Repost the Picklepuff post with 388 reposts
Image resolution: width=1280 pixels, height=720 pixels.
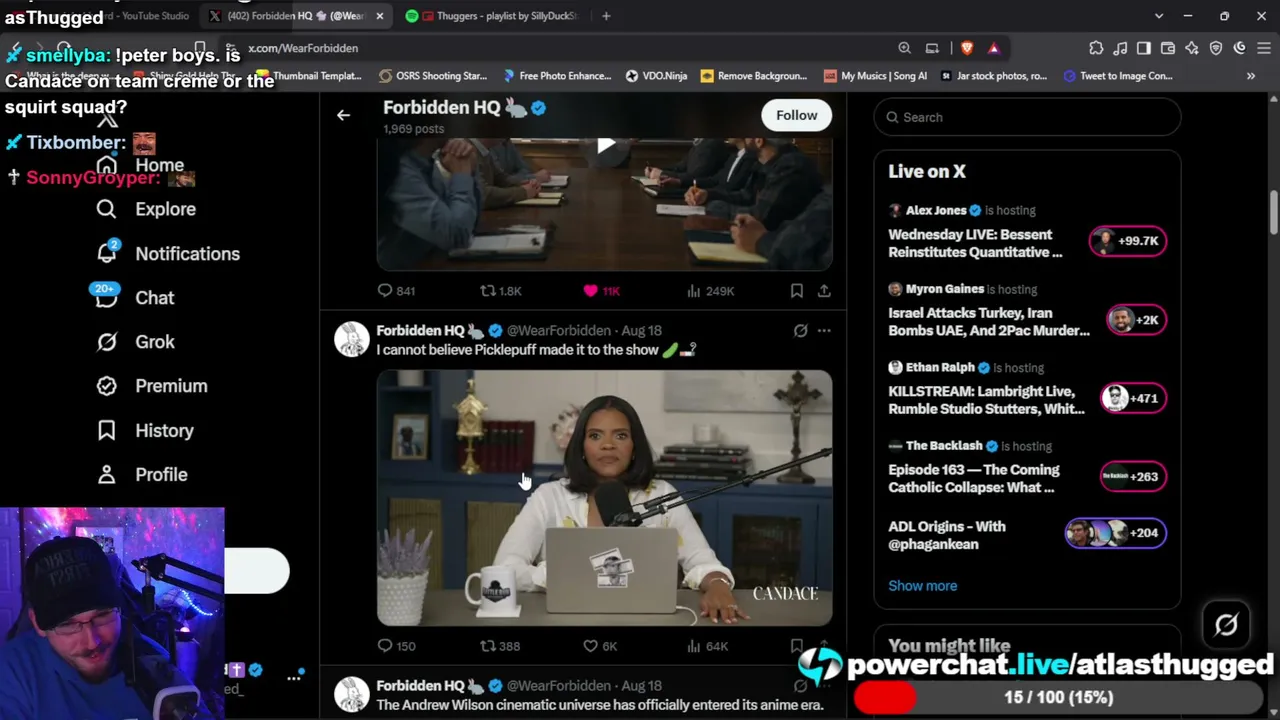pyautogui.click(x=500, y=646)
